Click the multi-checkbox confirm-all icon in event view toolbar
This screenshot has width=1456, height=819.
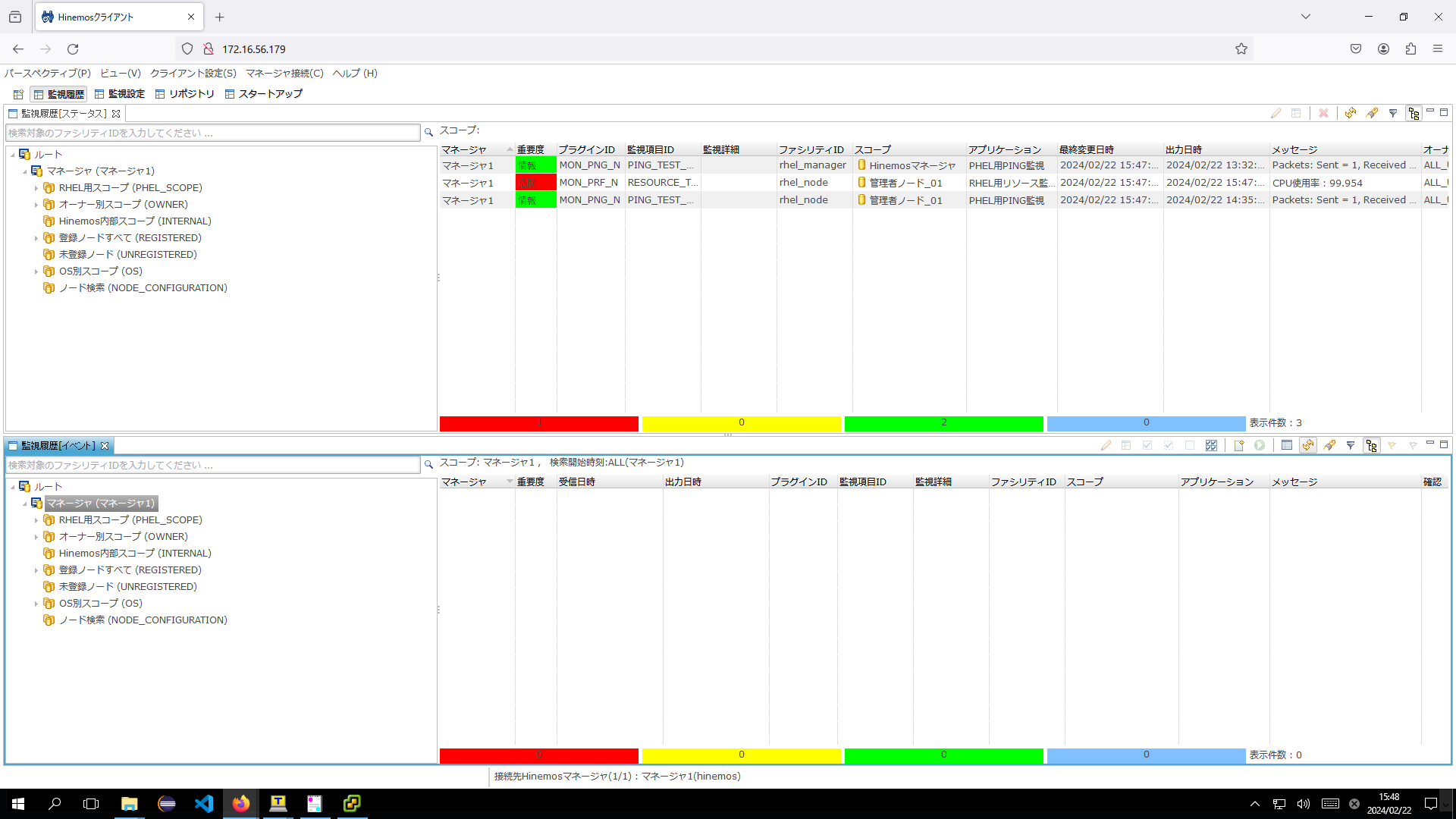pyautogui.click(x=1211, y=445)
